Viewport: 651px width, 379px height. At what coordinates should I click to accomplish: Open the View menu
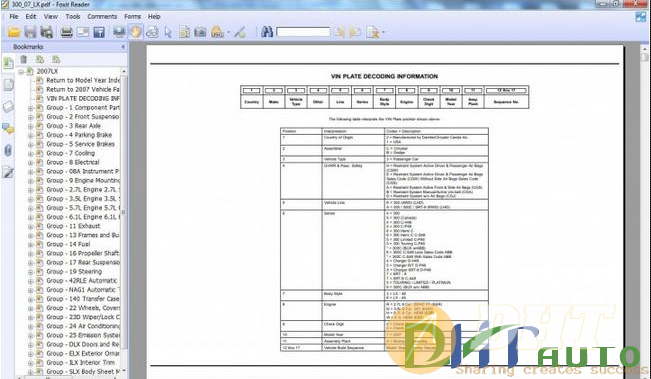[x=51, y=17]
